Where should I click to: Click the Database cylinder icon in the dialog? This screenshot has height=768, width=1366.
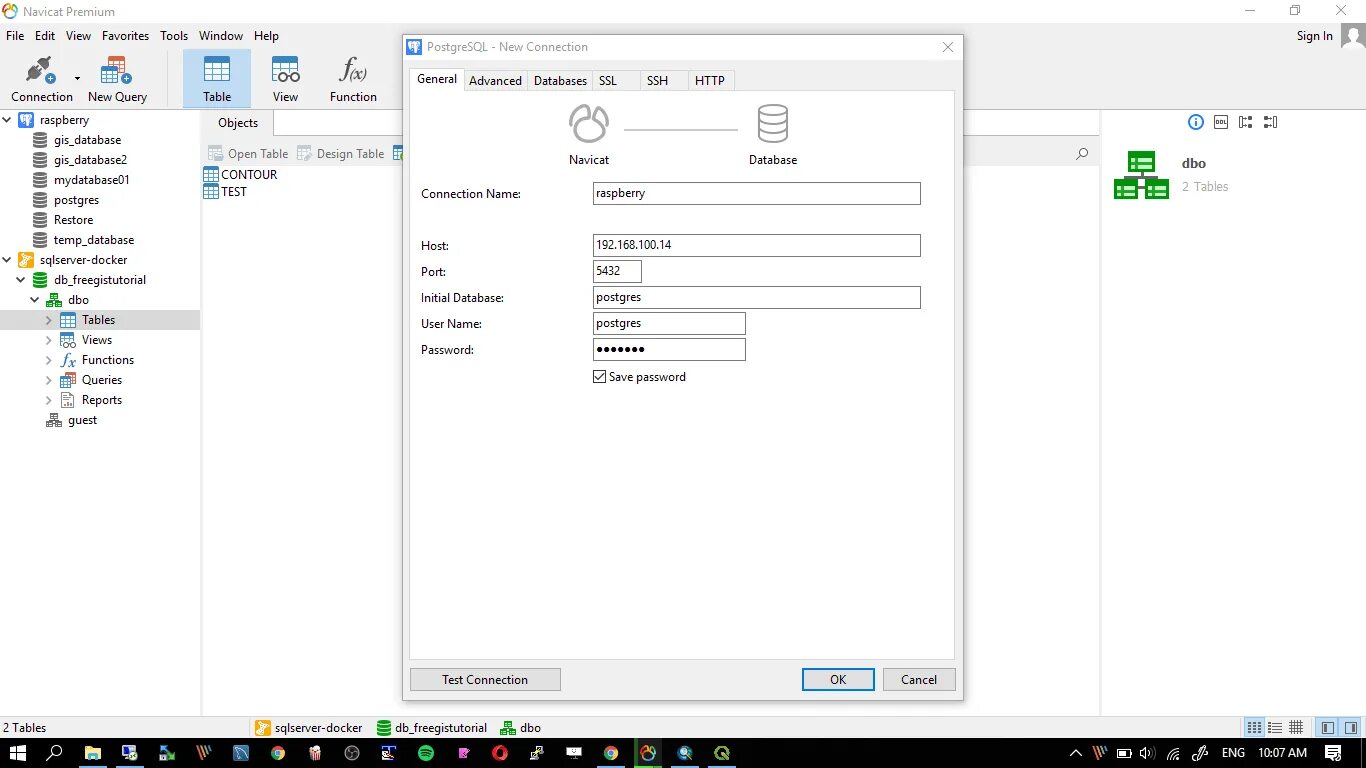pos(772,124)
